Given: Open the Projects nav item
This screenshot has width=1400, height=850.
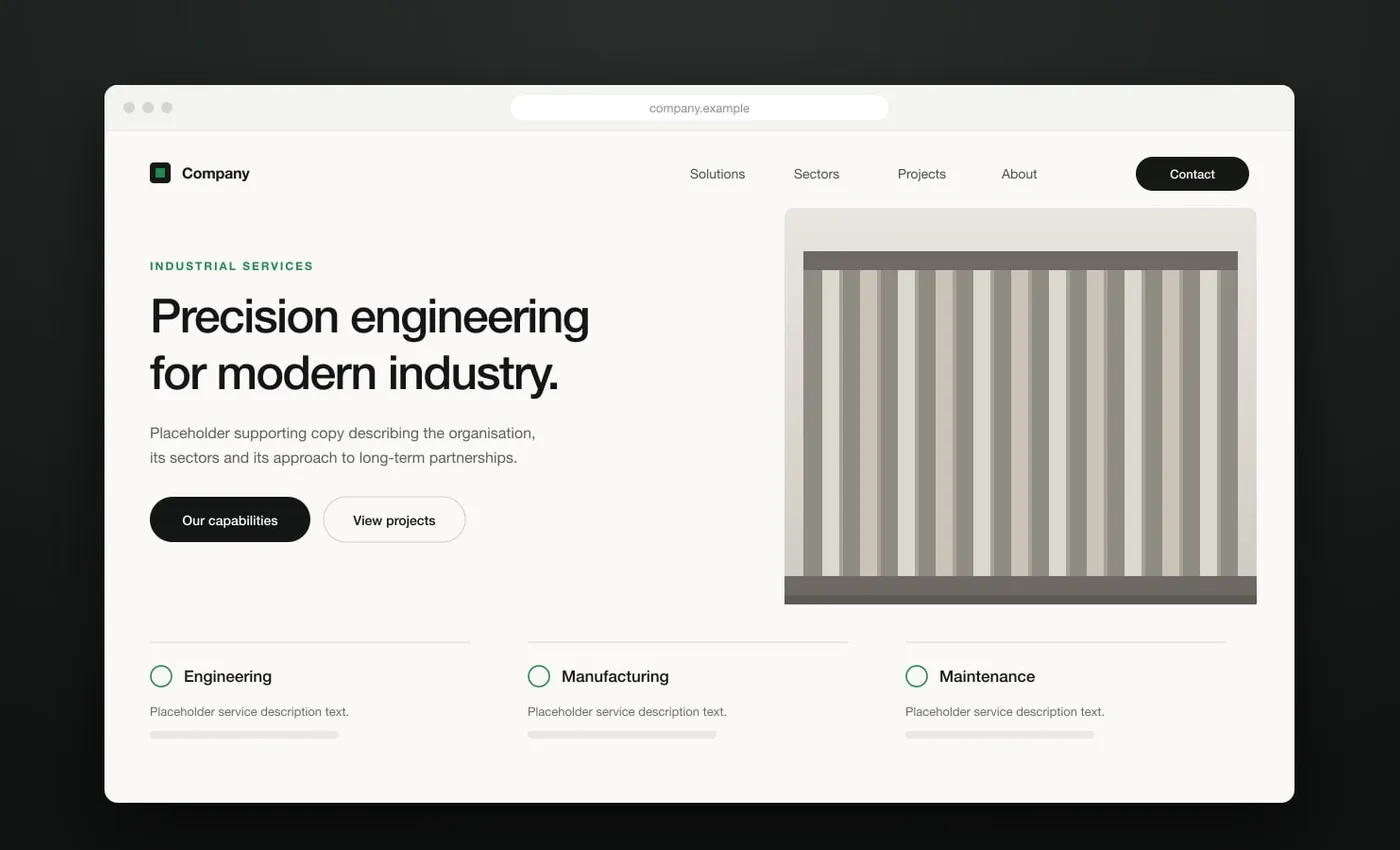Looking at the screenshot, I should 921,174.
